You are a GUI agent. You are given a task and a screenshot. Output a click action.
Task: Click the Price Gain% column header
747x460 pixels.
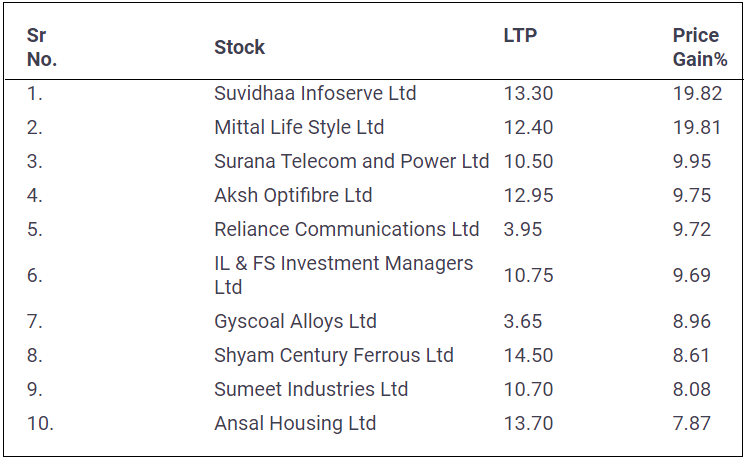[699, 47]
